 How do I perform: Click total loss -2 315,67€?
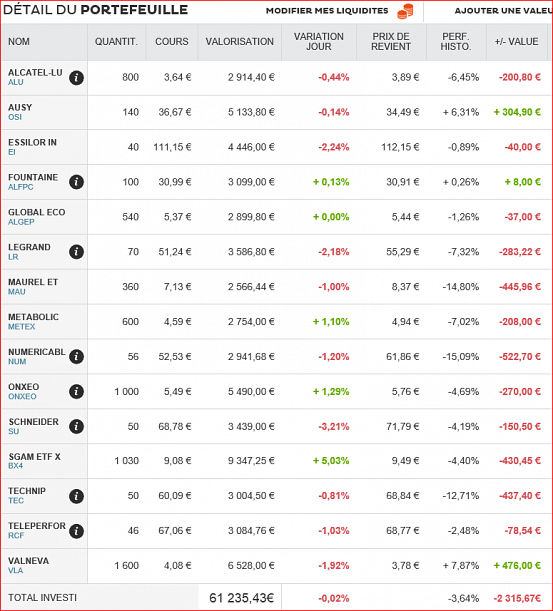[x=517, y=598]
